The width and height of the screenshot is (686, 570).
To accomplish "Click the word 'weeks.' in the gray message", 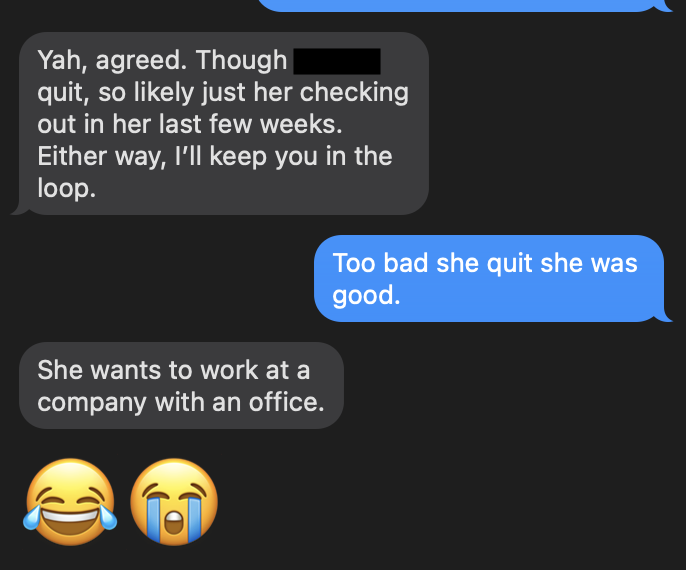I will click(x=301, y=124).
